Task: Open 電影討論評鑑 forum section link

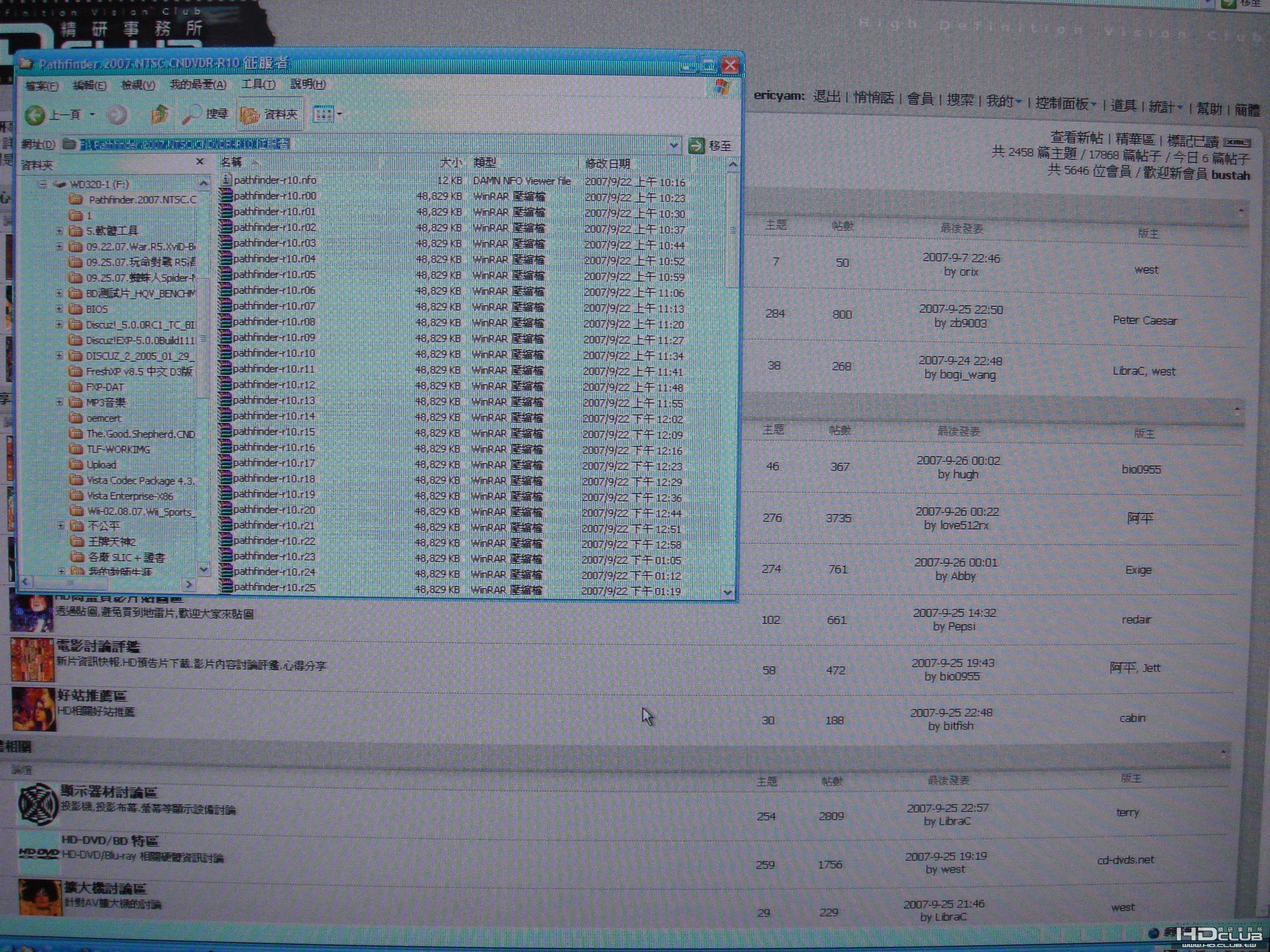Action: [99, 646]
